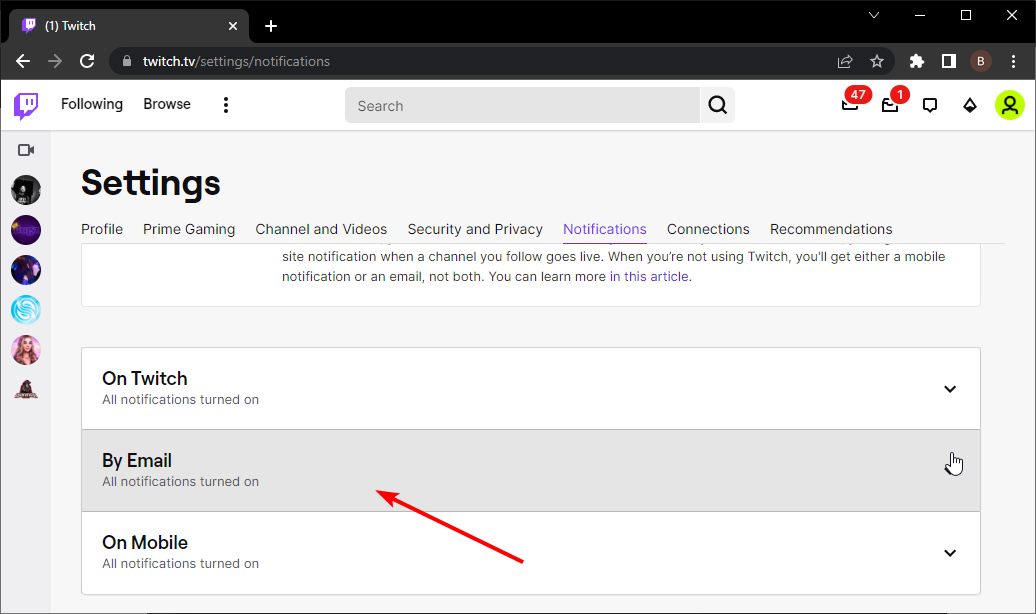Click inside the Search input field
The height and width of the screenshot is (614, 1036).
click(x=520, y=105)
